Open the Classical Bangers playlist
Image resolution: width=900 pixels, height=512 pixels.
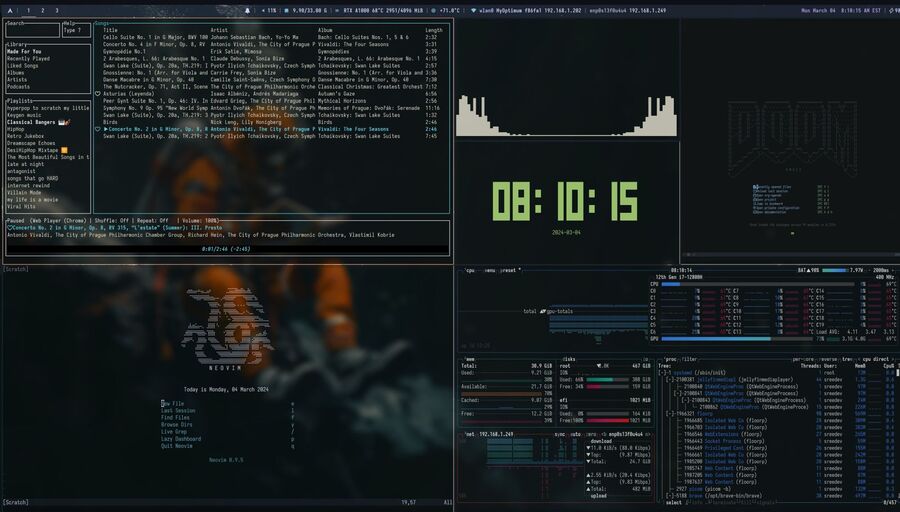(x=38, y=122)
